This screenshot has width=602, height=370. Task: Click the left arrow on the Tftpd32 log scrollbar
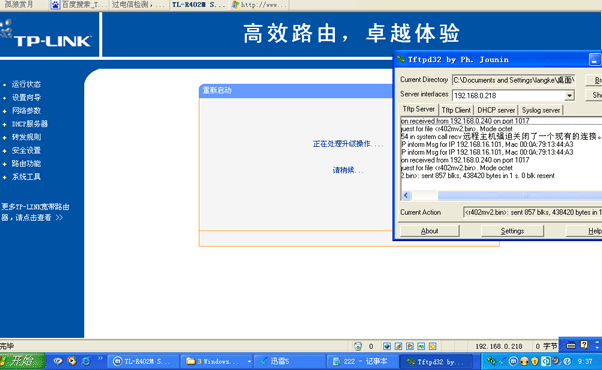406,195
